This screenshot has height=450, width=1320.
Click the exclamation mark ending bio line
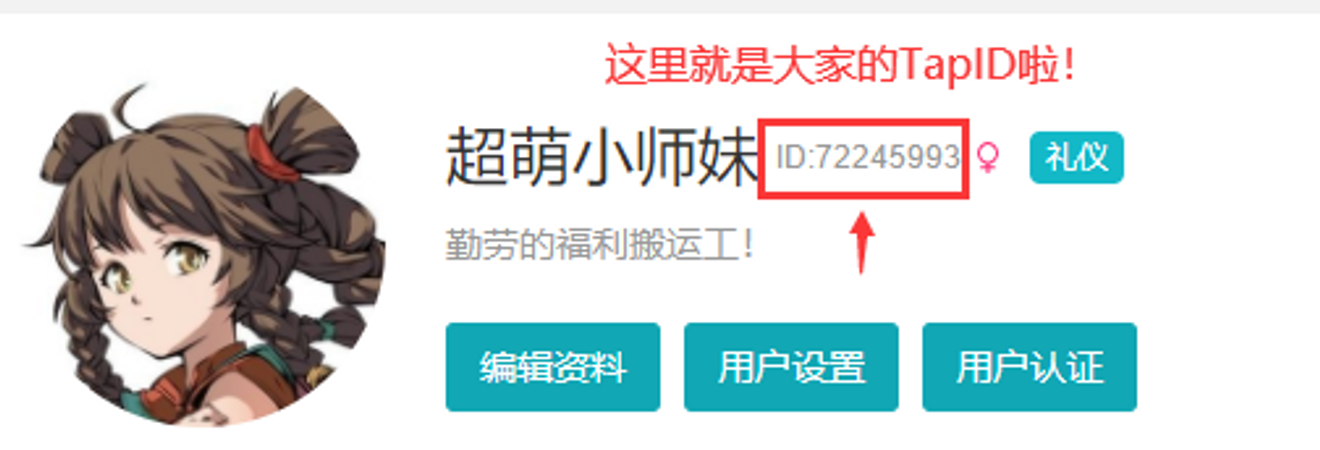pyautogui.click(x=746, y=244)
